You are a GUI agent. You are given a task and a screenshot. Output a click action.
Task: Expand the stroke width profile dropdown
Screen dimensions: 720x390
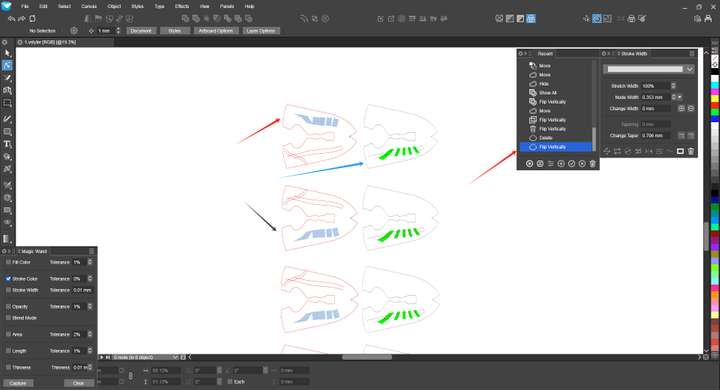click(x=690, y=69)
